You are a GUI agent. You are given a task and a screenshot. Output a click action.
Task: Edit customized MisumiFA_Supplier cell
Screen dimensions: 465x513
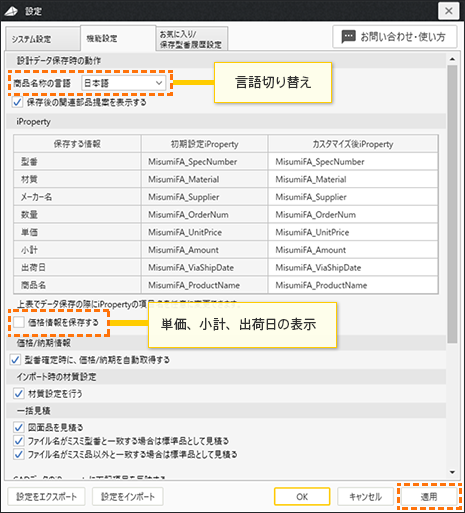tap(353, 197)
